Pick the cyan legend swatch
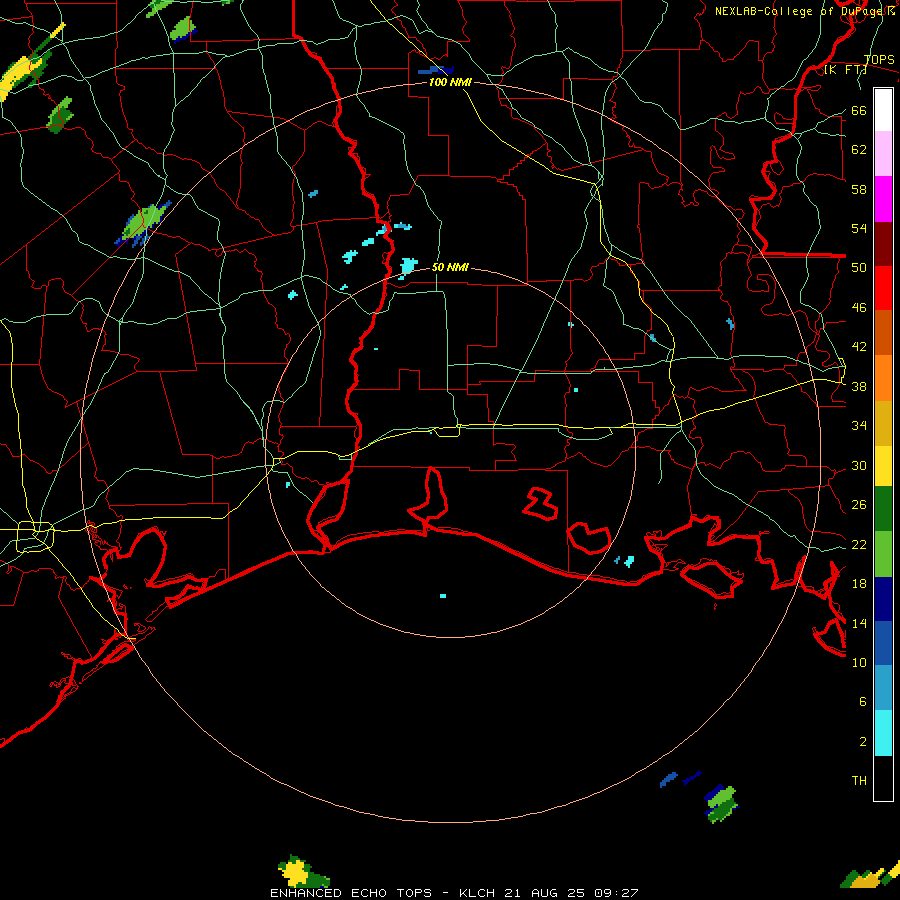The height and width of the screenshot is (900, 900). pos(883,733)
